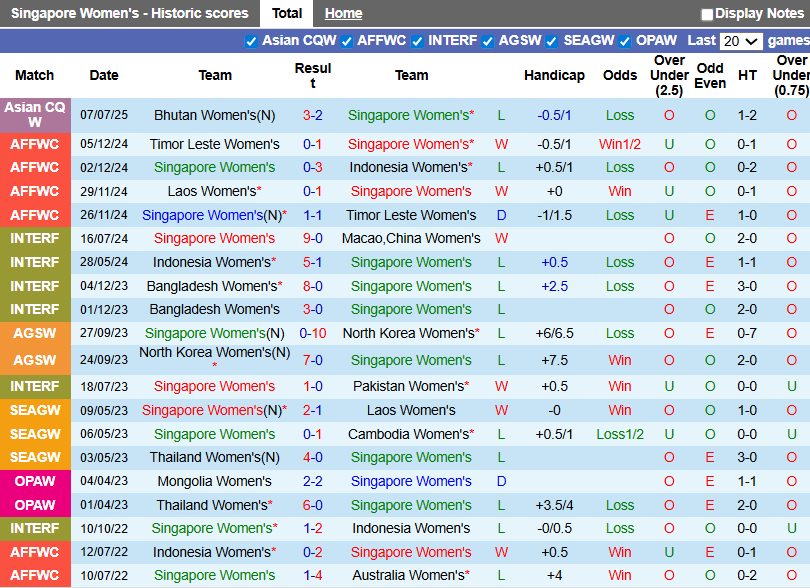Screen dimensions: 810x588
Task: Uncheck the AGSW filter checkbox
Action: (x=488, y=41)
